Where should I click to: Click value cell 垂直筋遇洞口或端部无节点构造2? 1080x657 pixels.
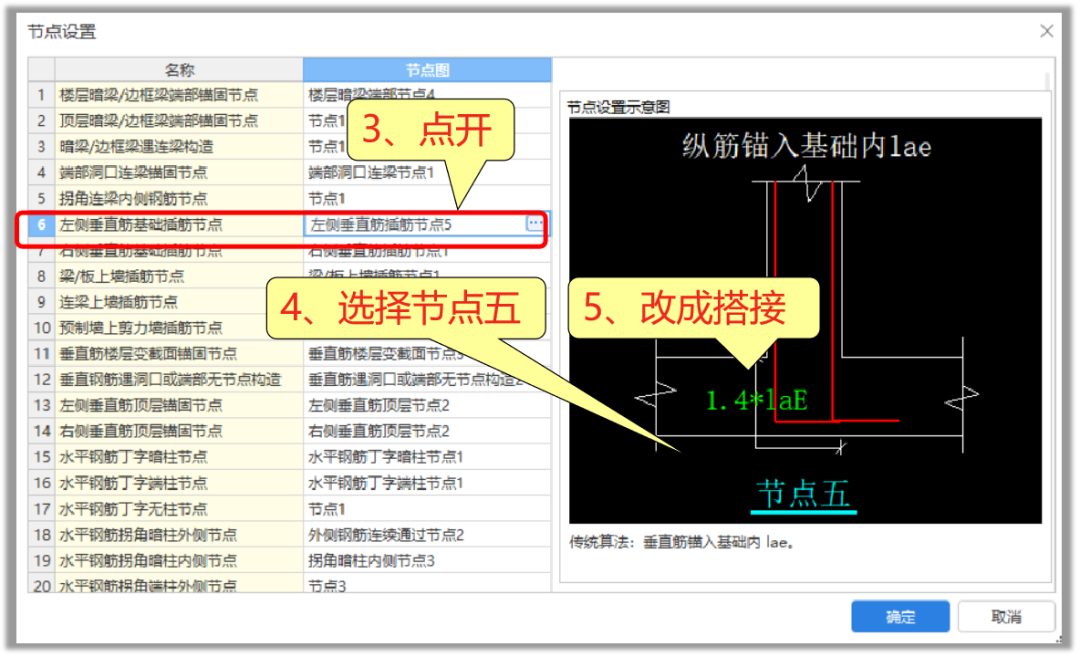coord(427,379)
